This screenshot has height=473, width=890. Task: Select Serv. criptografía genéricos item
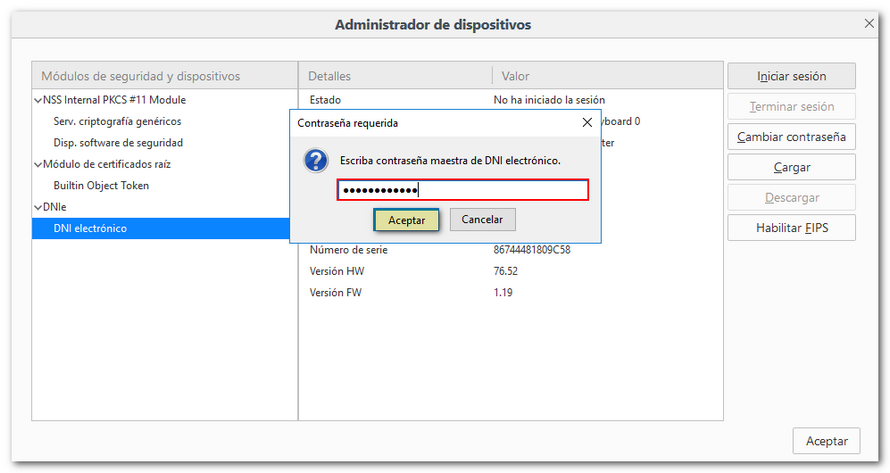click(117, 121)
